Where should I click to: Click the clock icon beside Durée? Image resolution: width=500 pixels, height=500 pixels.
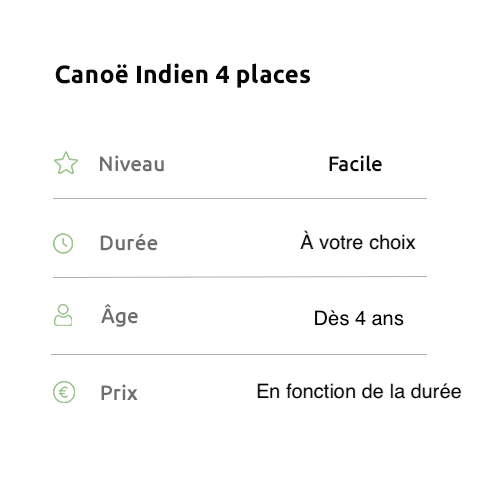(63, 243)
